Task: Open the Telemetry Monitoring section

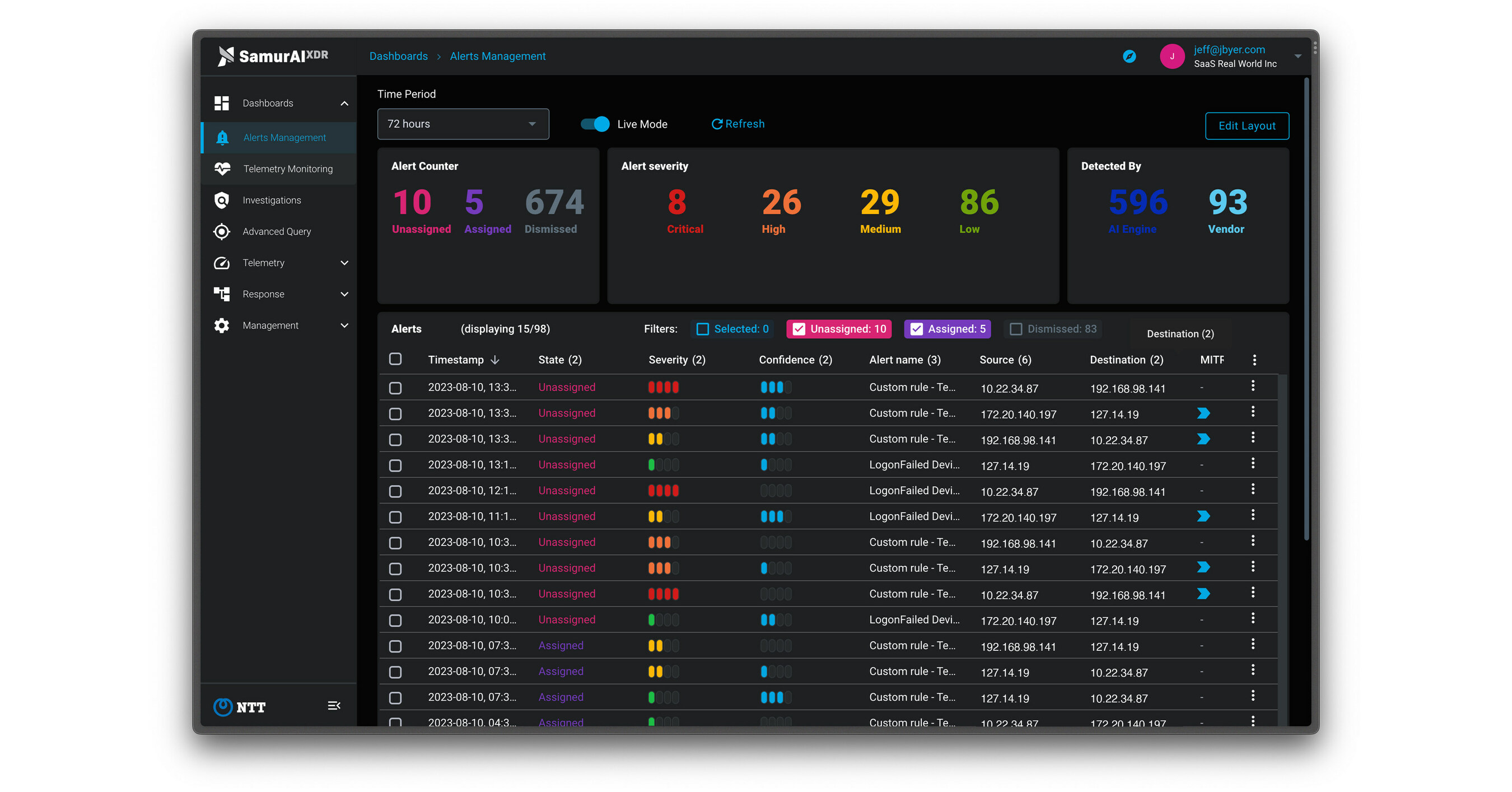Action: pos(287,169)
